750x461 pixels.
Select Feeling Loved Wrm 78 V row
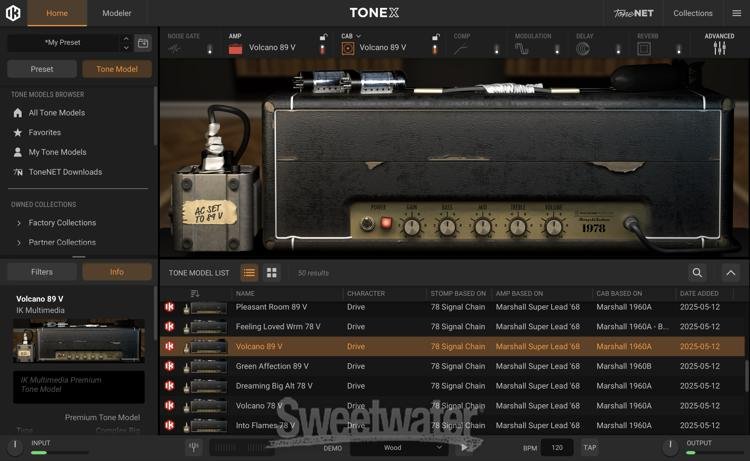coord(452,327)
